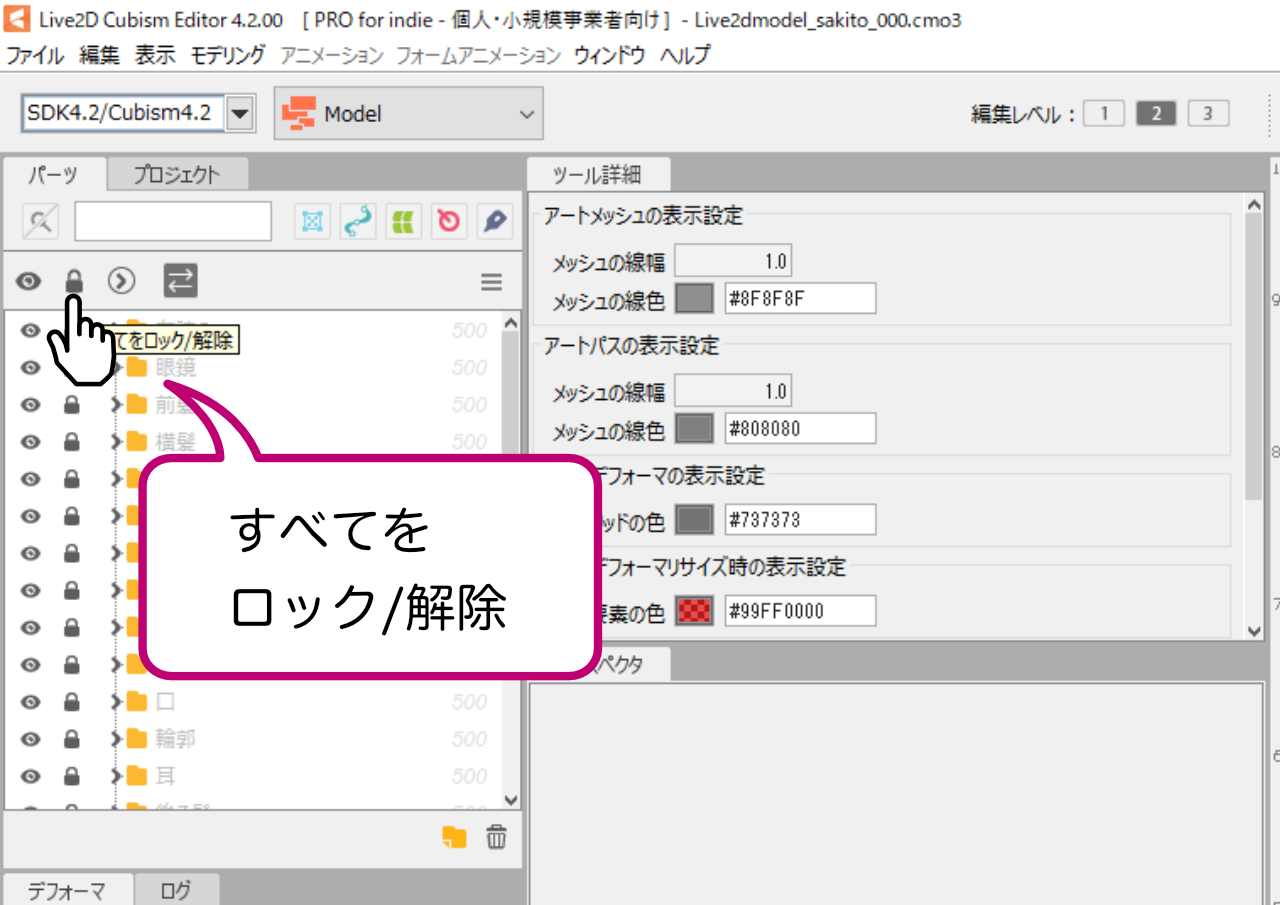Toggle visibility of all parts in header
Image resolution: width=1280 pixels, height=905 pixels.
pyautogui.click(x=28, y=282)
